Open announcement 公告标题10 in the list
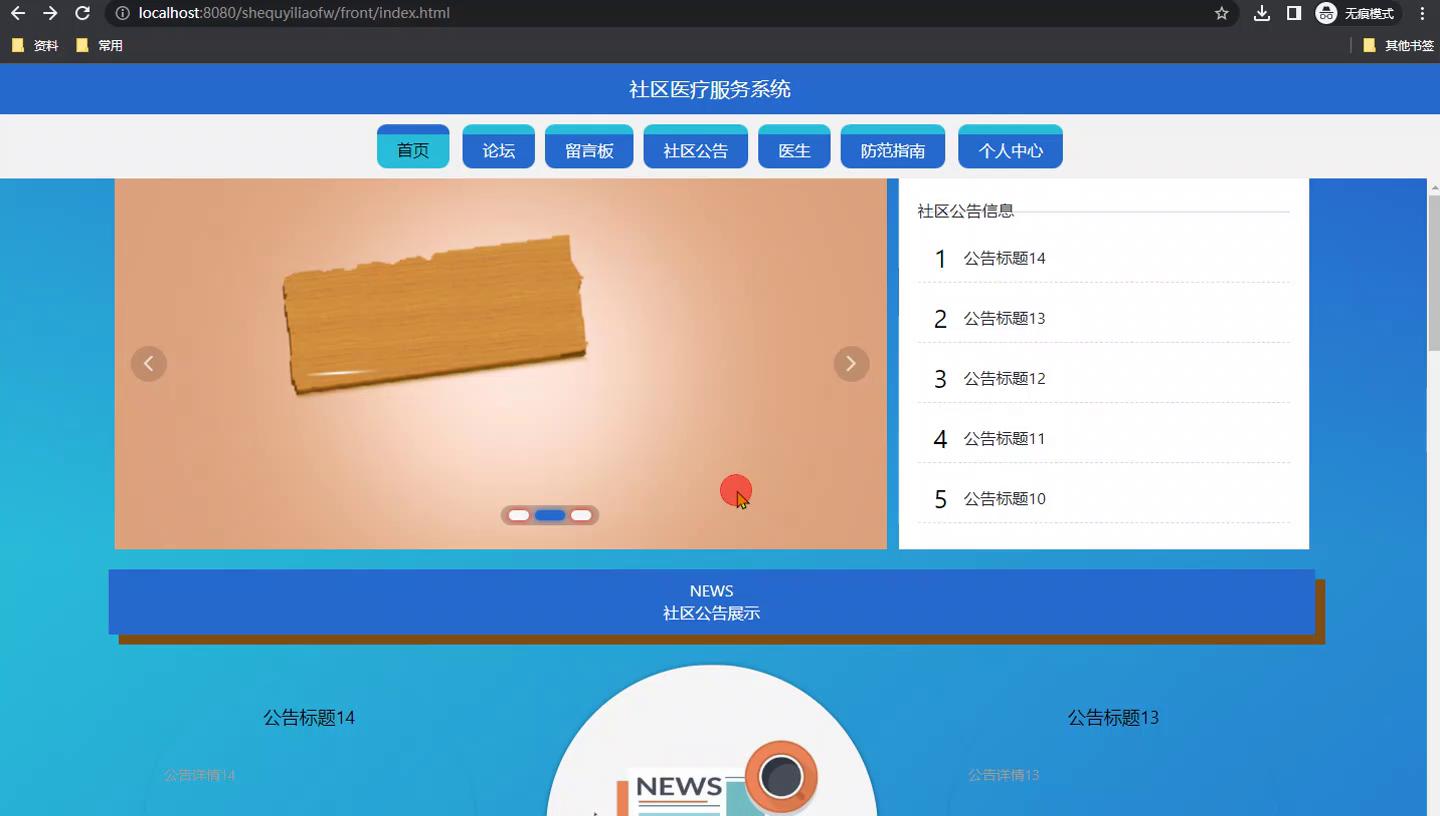Viewport: 1440px width, 816px height. 1104,498
